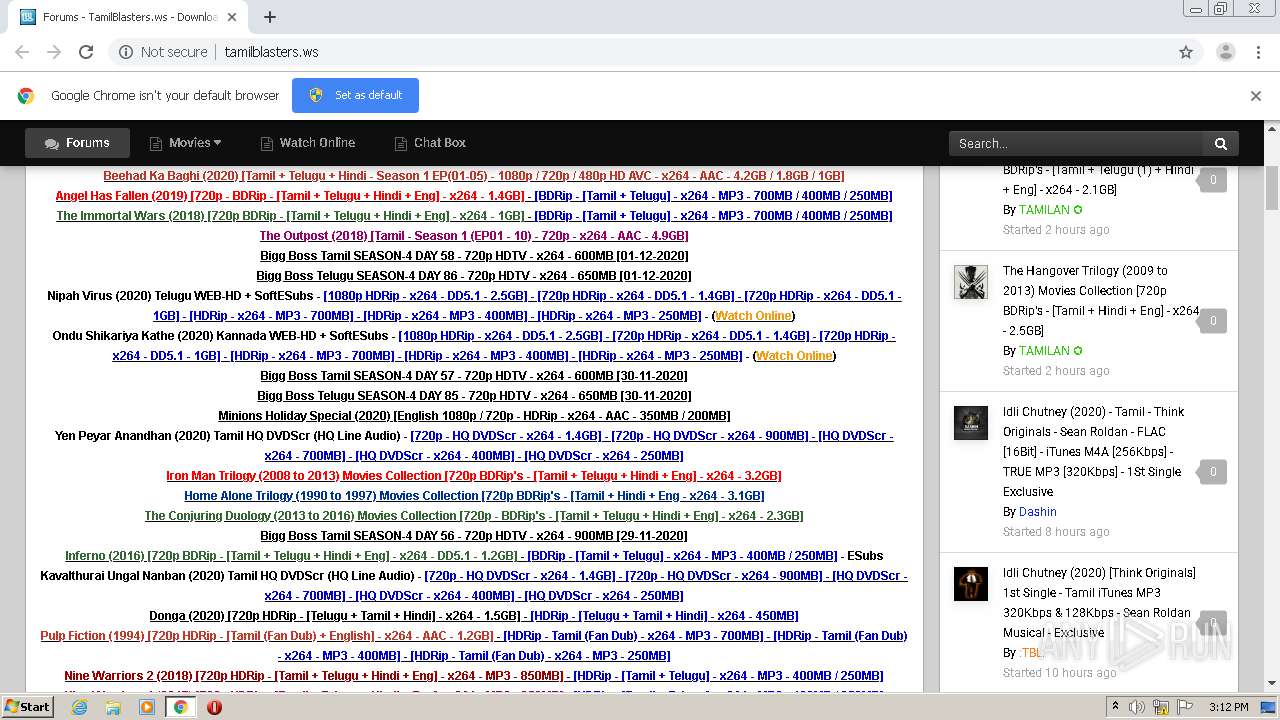Open Minions Holiday Special (2020) link
1280x720 pixels.
tap(474, 415)
